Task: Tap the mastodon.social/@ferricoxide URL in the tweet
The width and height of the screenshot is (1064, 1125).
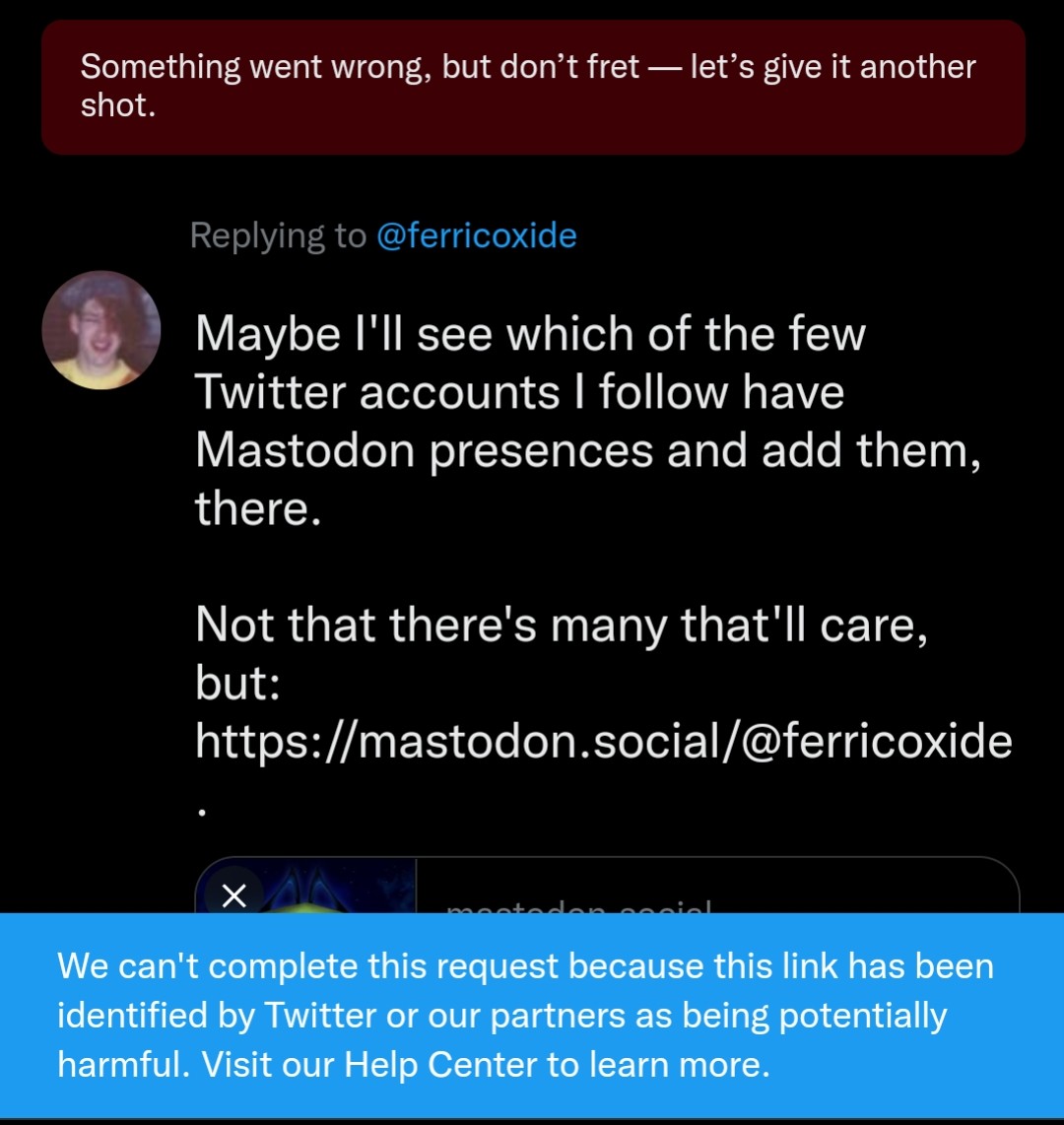Action: coord(603,741)
